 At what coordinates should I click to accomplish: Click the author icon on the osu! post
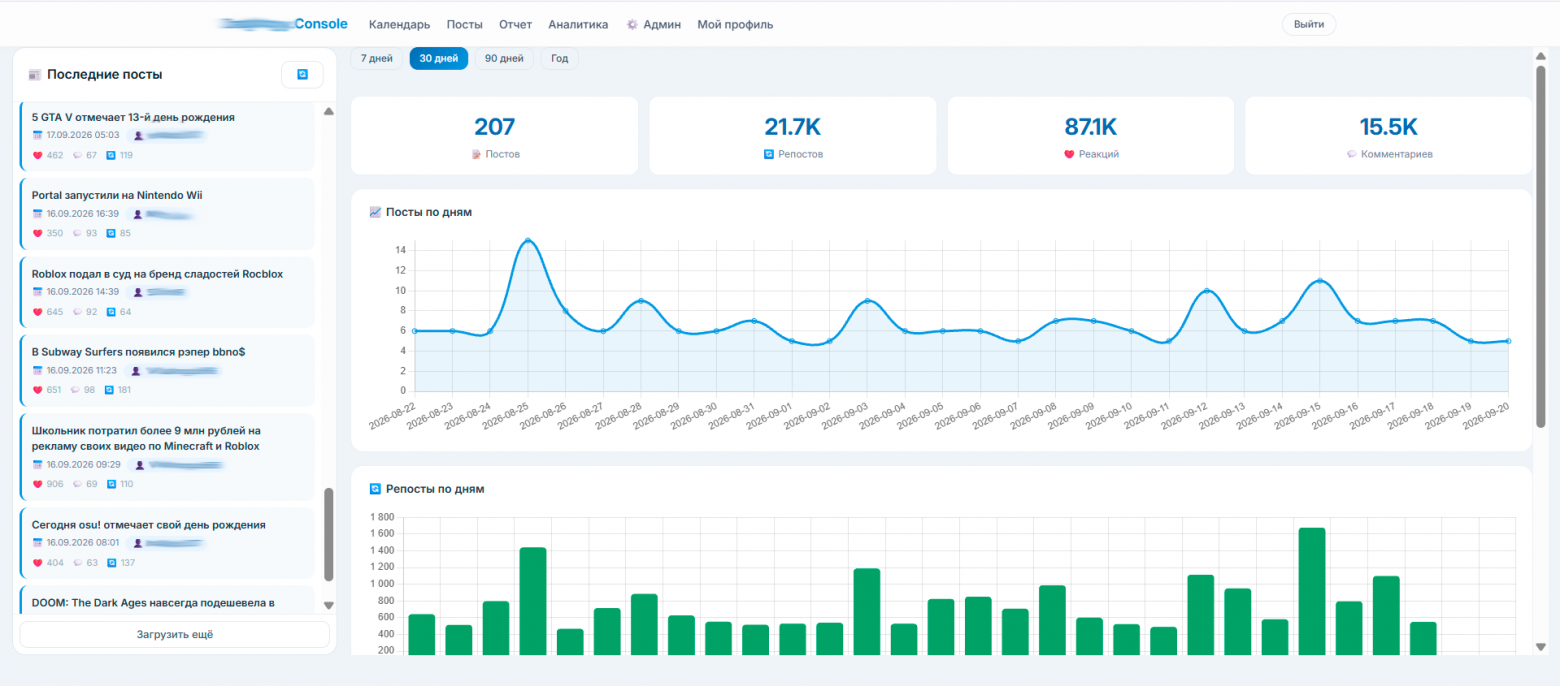click(138, 543)
